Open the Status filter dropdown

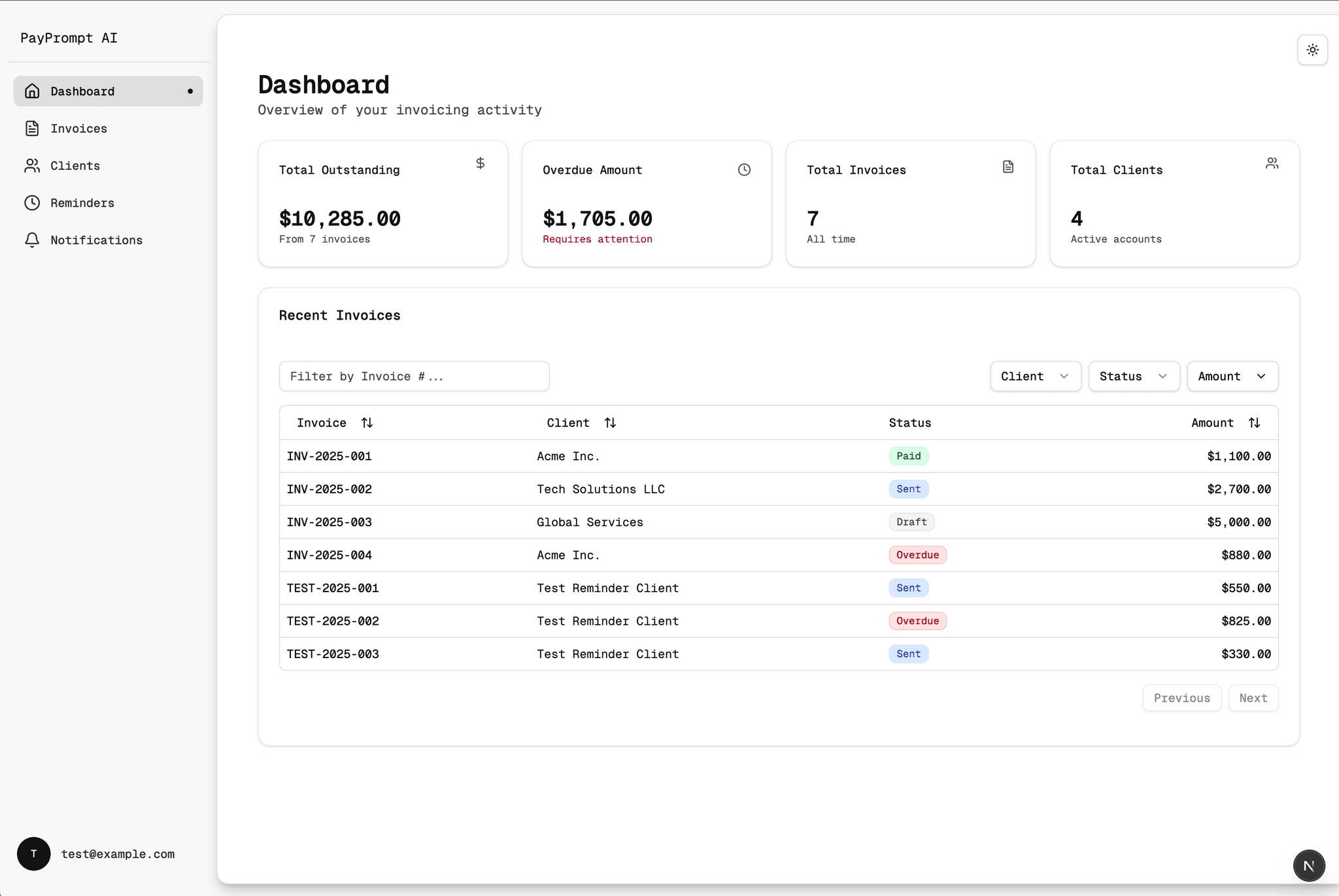coord(1134,376)
